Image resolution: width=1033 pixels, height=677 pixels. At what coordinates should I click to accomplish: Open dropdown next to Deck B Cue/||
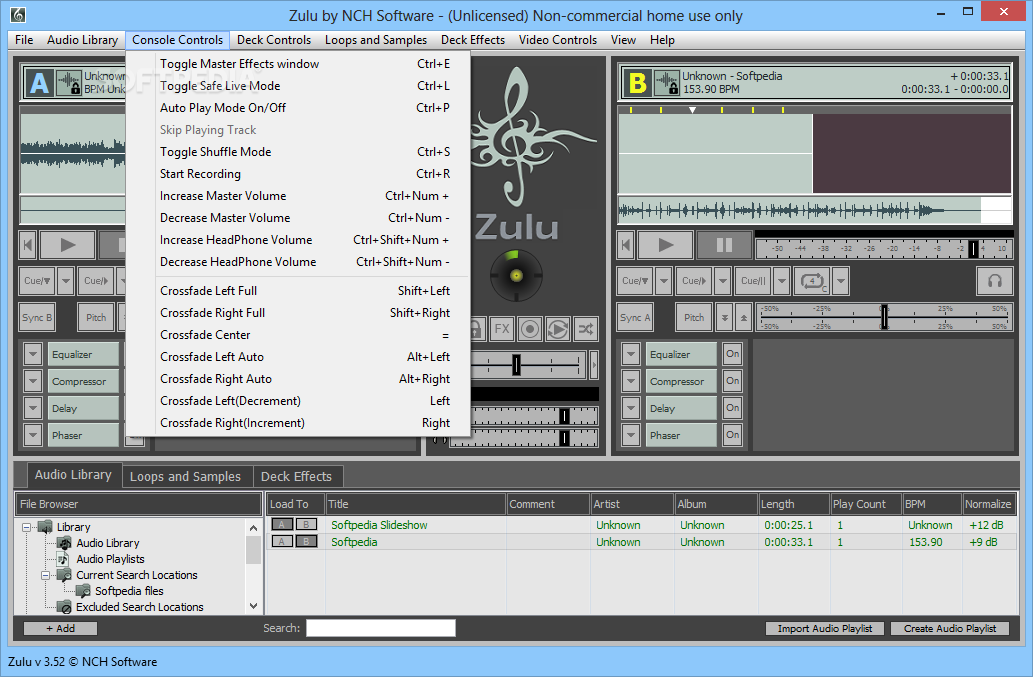point(782,281)
